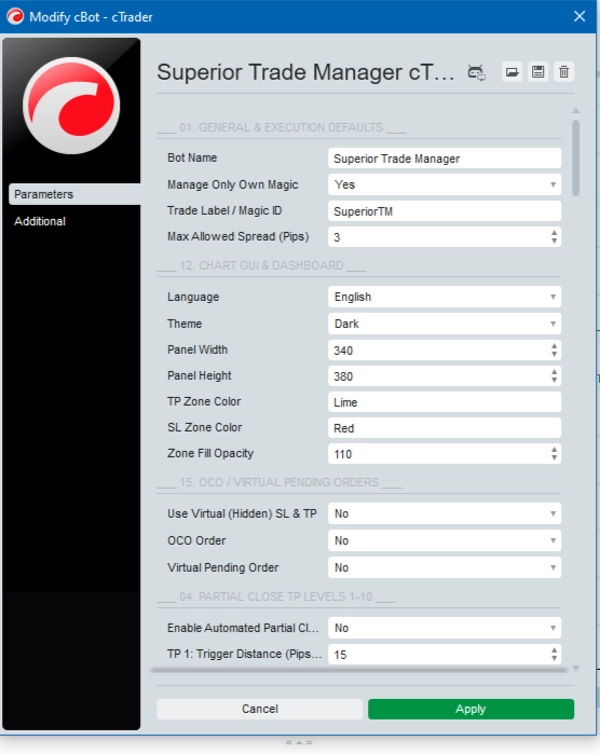Click the '12. CHART GUI & DASHBOARD' header

[261, 265]
